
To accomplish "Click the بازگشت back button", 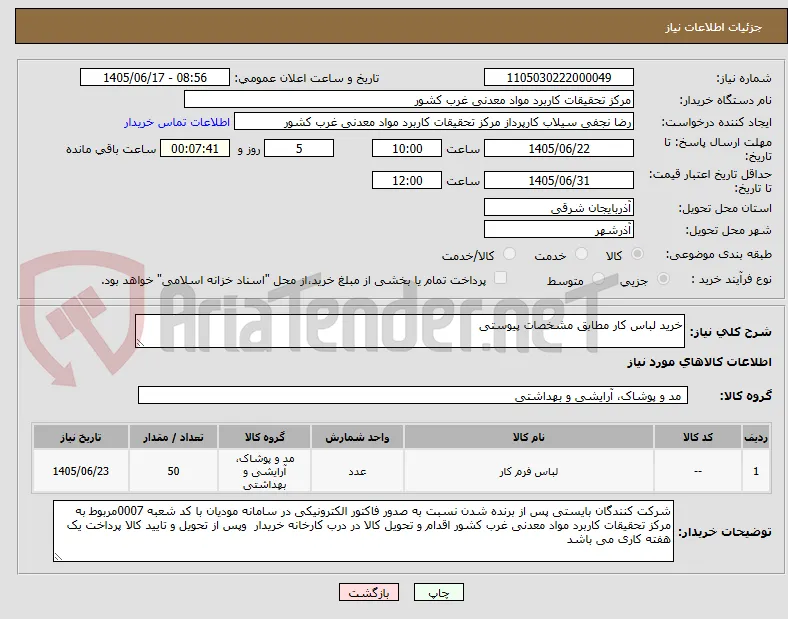I will 369,592.
